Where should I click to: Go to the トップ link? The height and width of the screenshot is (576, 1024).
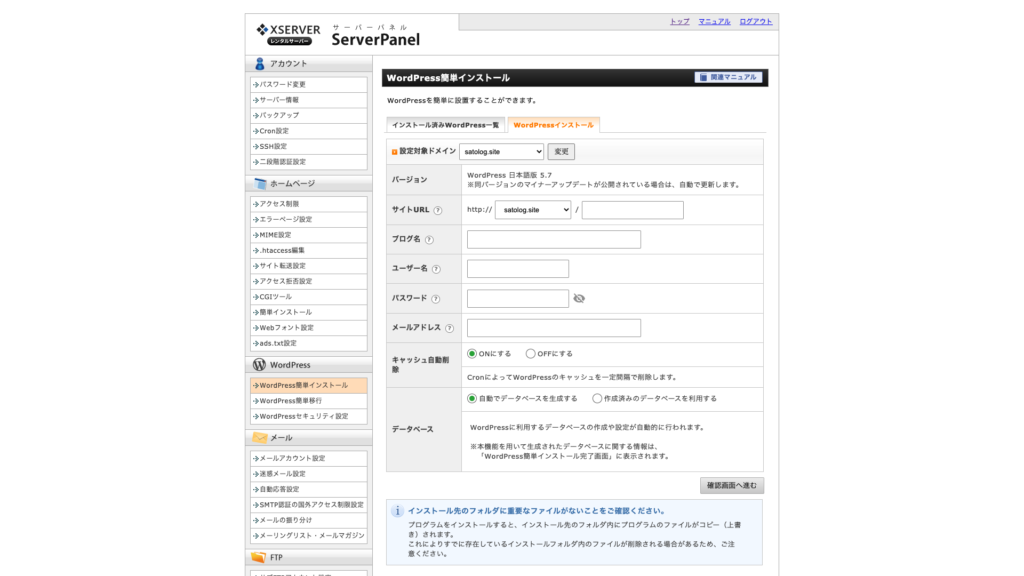pyautogui.click(x=679, y=22)
